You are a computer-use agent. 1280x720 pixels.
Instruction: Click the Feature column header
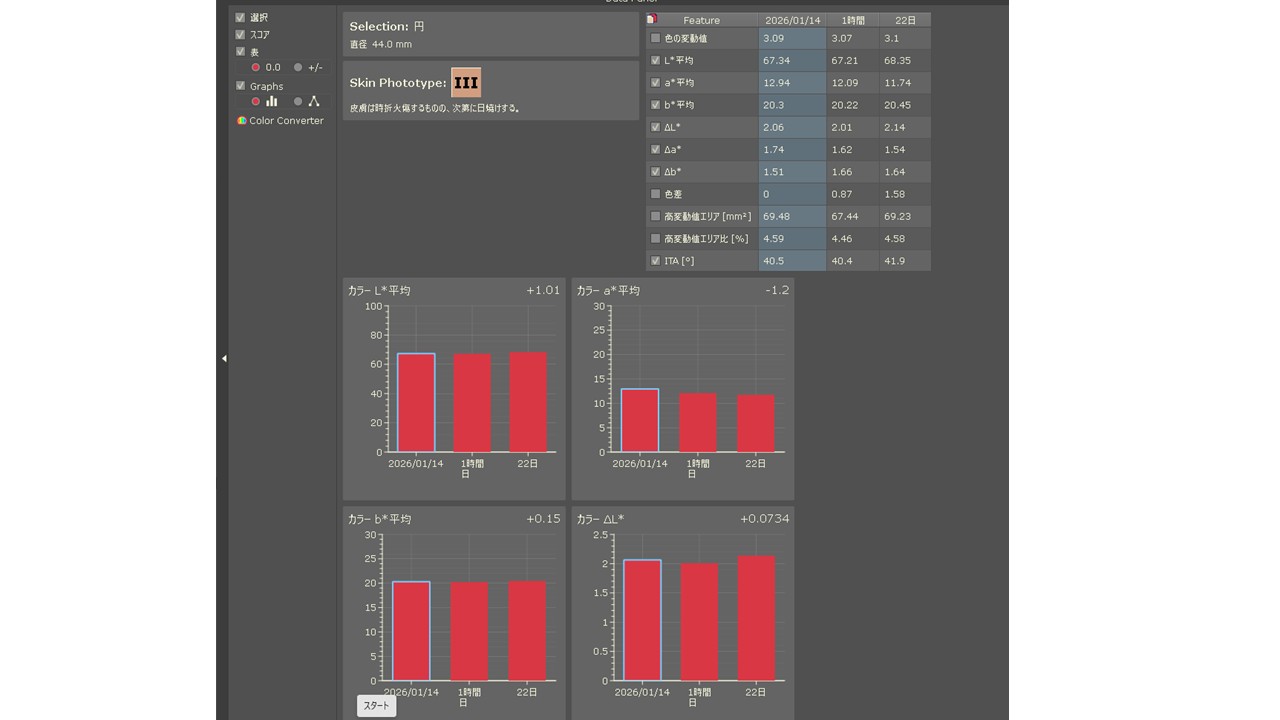701,20
